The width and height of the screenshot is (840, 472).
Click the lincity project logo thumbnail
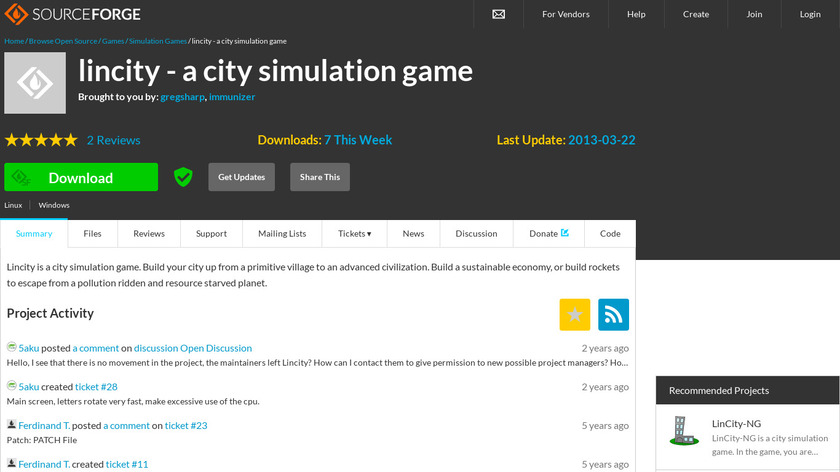35,83
